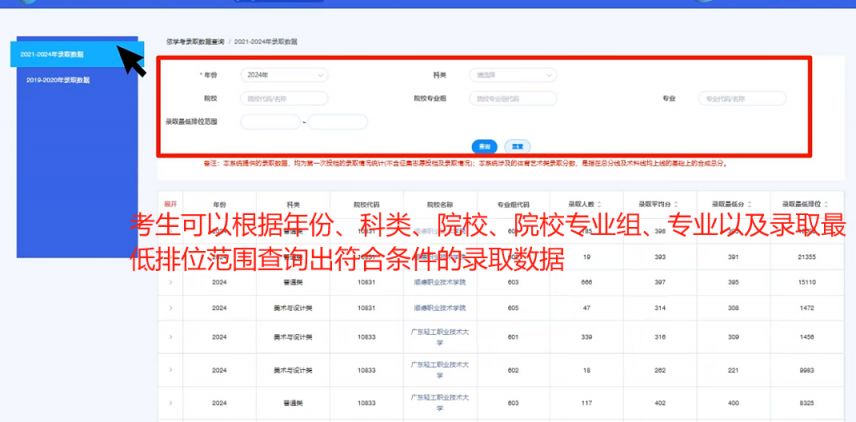Screen dimensions: 856x422
Task: Sort table by 录取最低排位 column sort icon
Action: (x=827, y=204)
